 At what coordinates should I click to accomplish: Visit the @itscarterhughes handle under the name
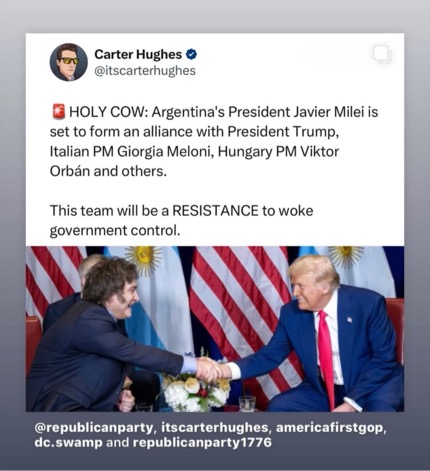coord(145,71)
